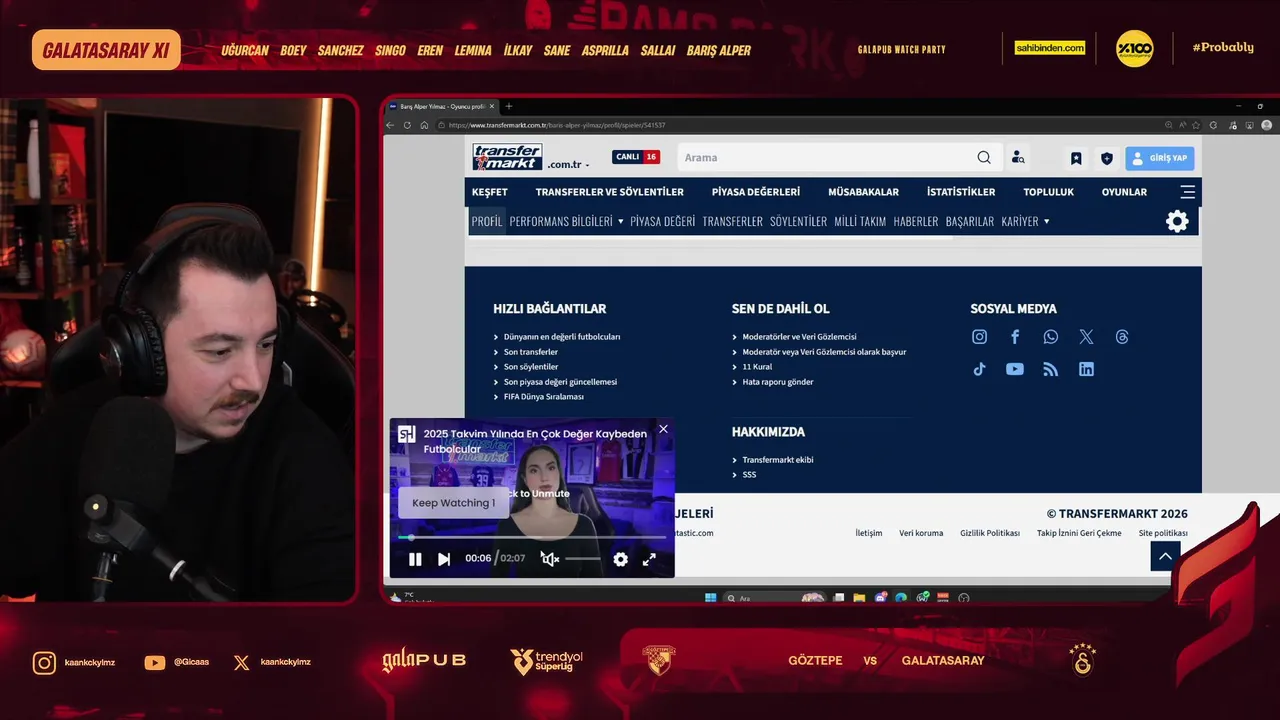Click the scroll-to-top arrow button
Screen dimensions: 1280x720
(1165, 556)
